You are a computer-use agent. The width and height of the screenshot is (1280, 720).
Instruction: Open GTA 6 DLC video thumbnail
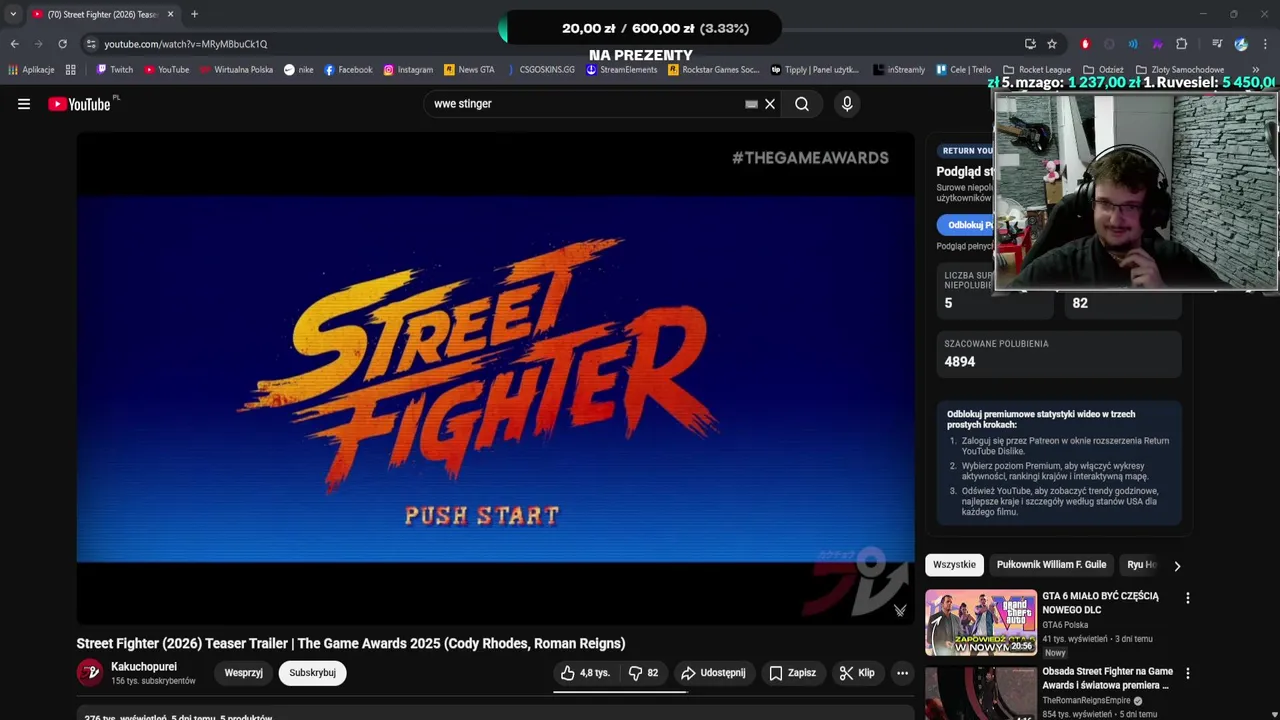coord(981,623)
